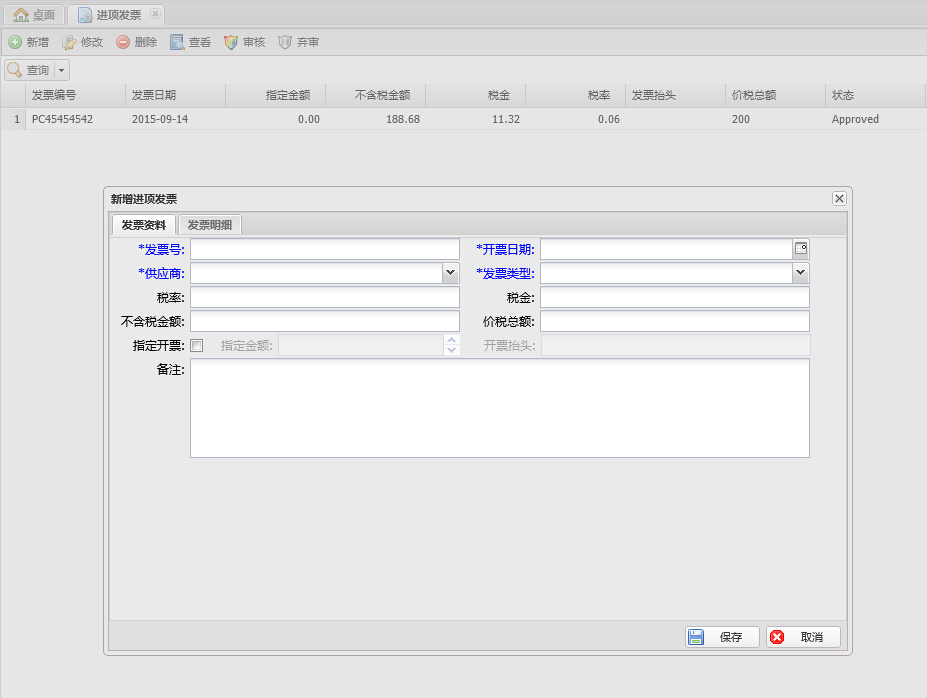Click the 审核 (Approve) shield icon
The image size is (927, 698).
pyautogui.click(x=231, y=42)
